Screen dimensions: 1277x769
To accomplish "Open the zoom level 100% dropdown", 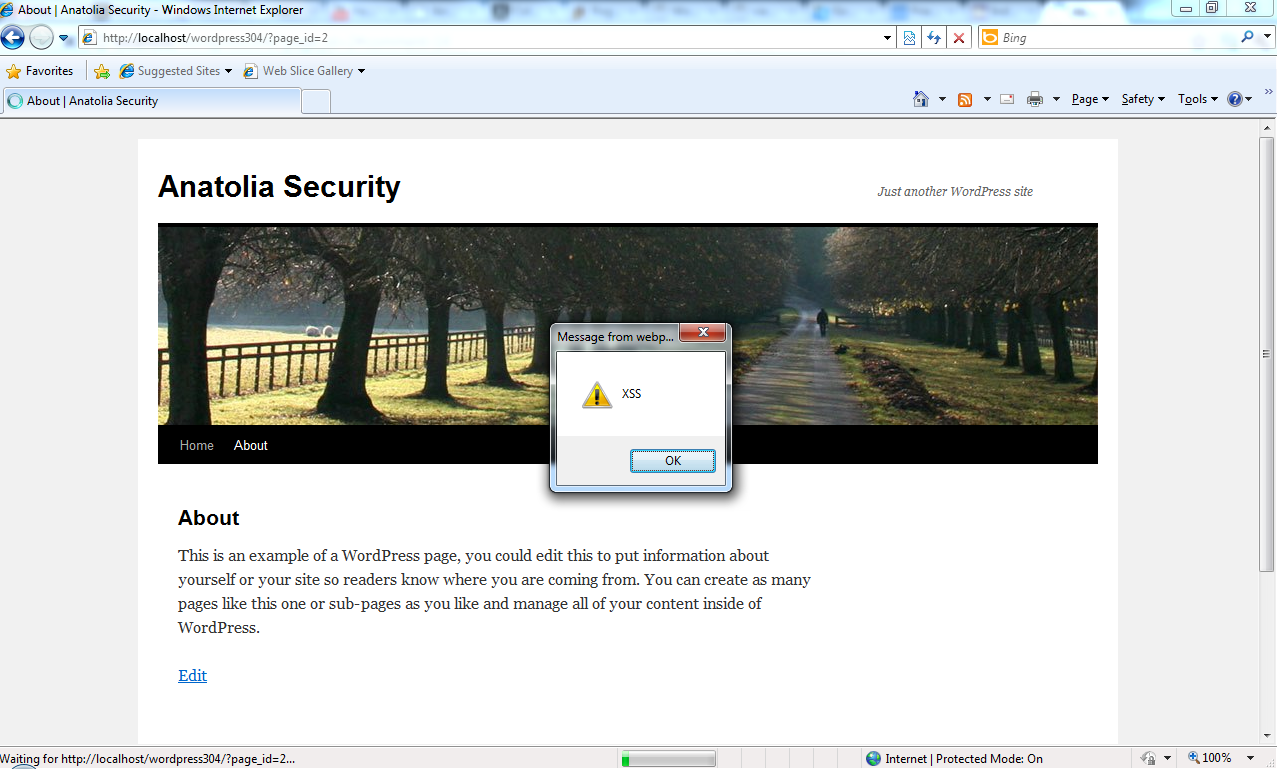I will (x=1252, y=758).
